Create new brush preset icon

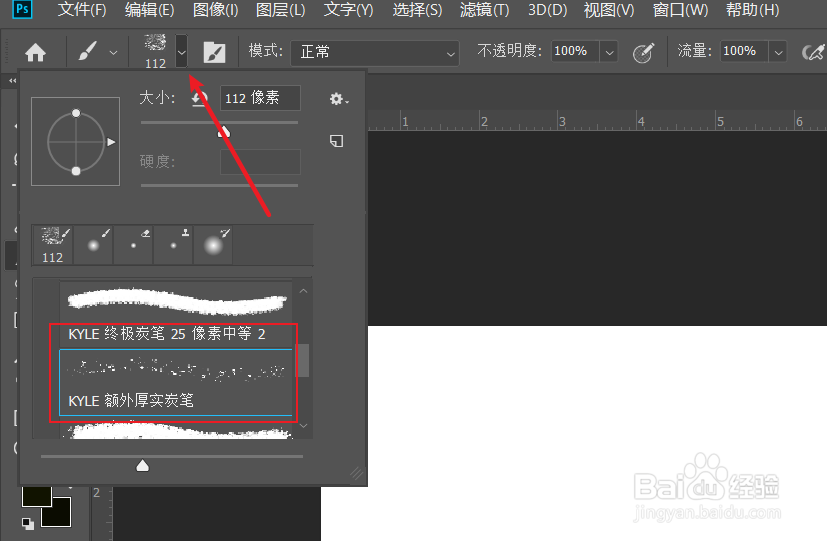tap(336, 141)
